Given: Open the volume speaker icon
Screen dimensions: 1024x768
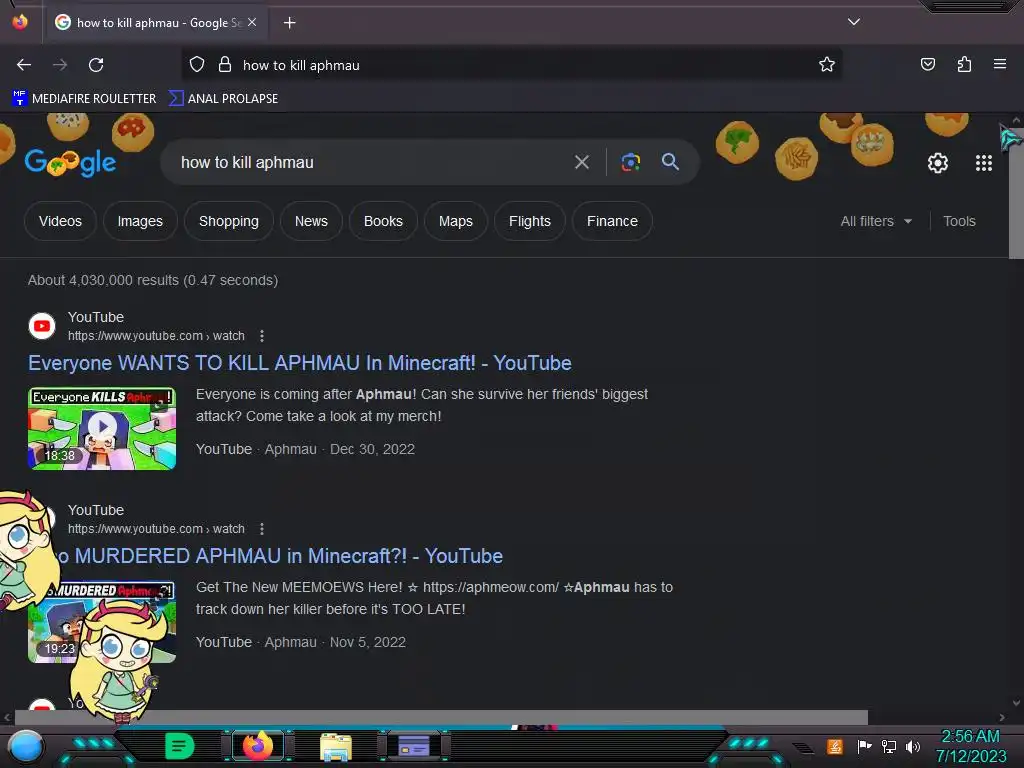Looking at the screenshot, I should (x=912, y=746).
